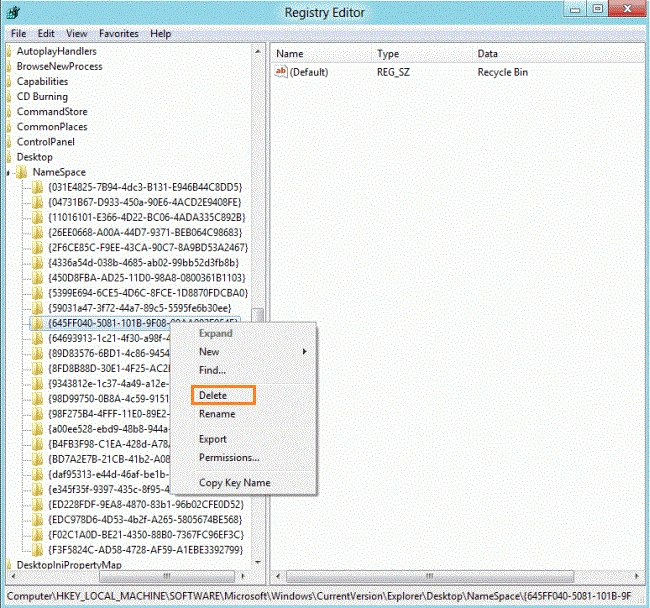Click values pane horizontal scroll left arrow
Screen dimensions: 650x608
pyautogui.click(x=278, y=576)
